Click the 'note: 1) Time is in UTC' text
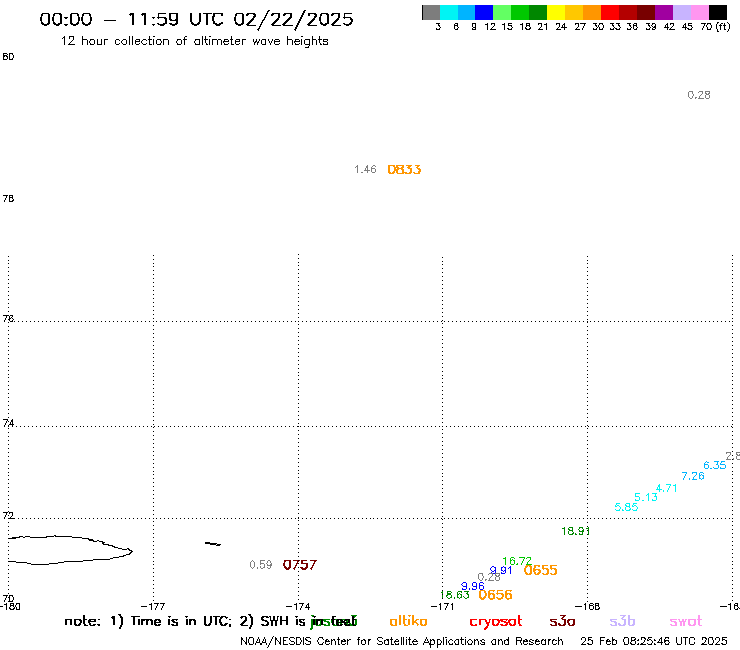The image size is (740, 650). point(148,621)
